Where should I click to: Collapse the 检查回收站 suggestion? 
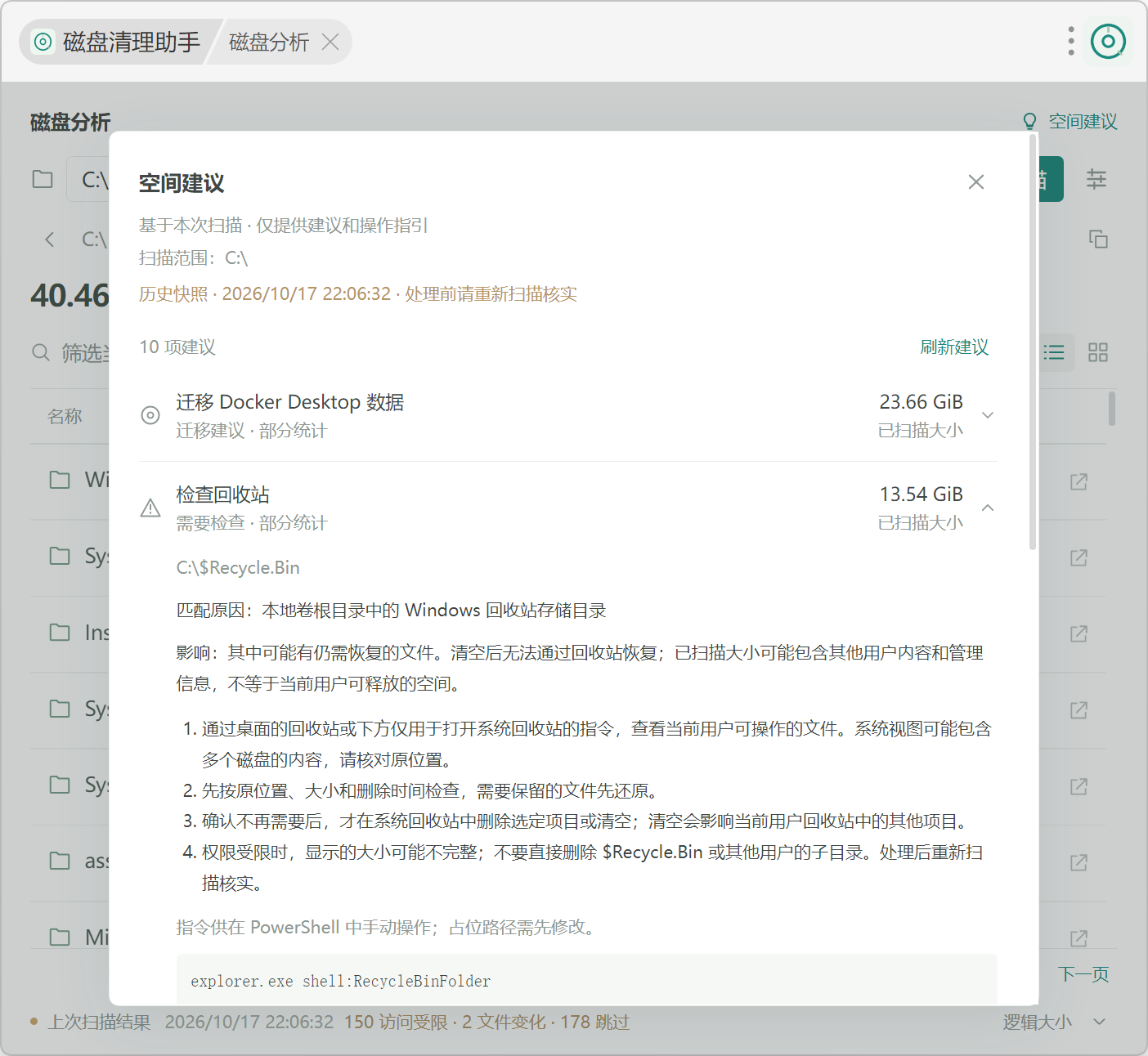click(988, 508)
